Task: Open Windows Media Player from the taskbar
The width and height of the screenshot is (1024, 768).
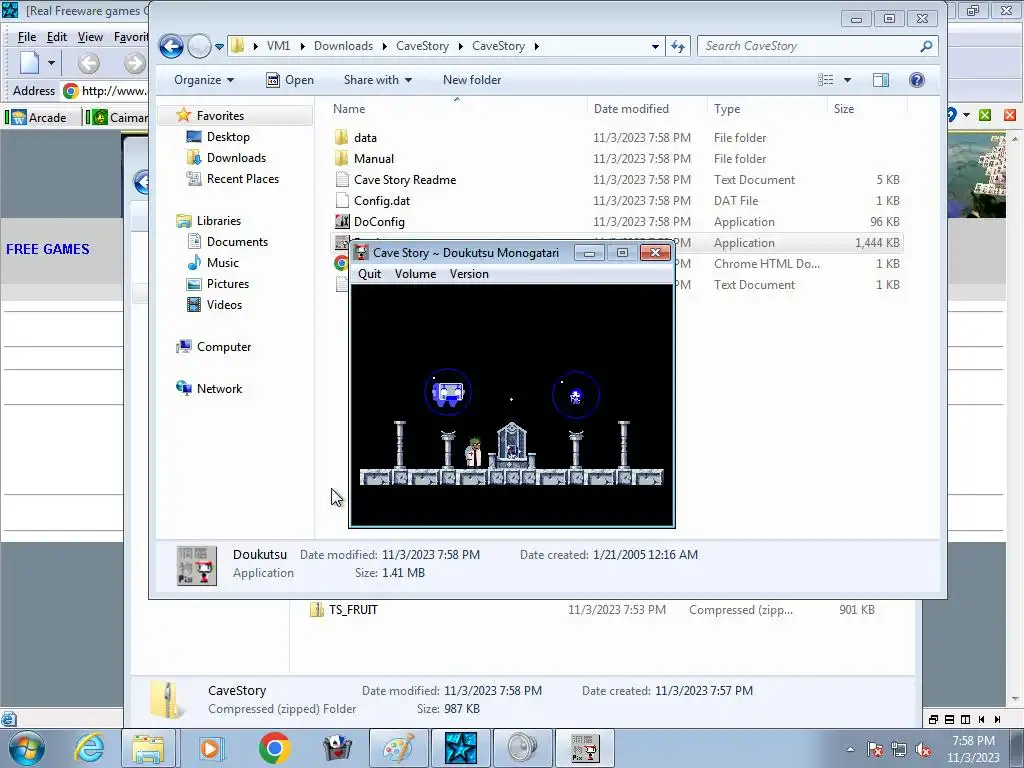Action: [x=210, y=748]
